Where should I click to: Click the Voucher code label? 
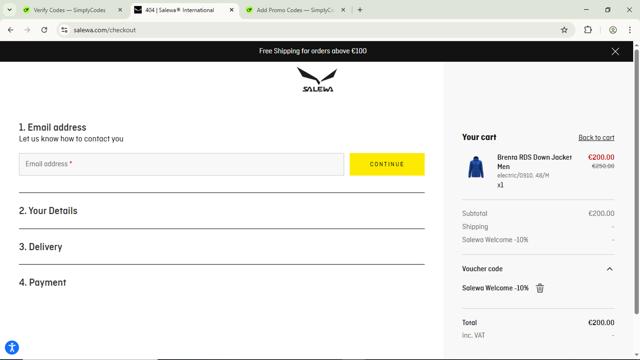point(482,269)
